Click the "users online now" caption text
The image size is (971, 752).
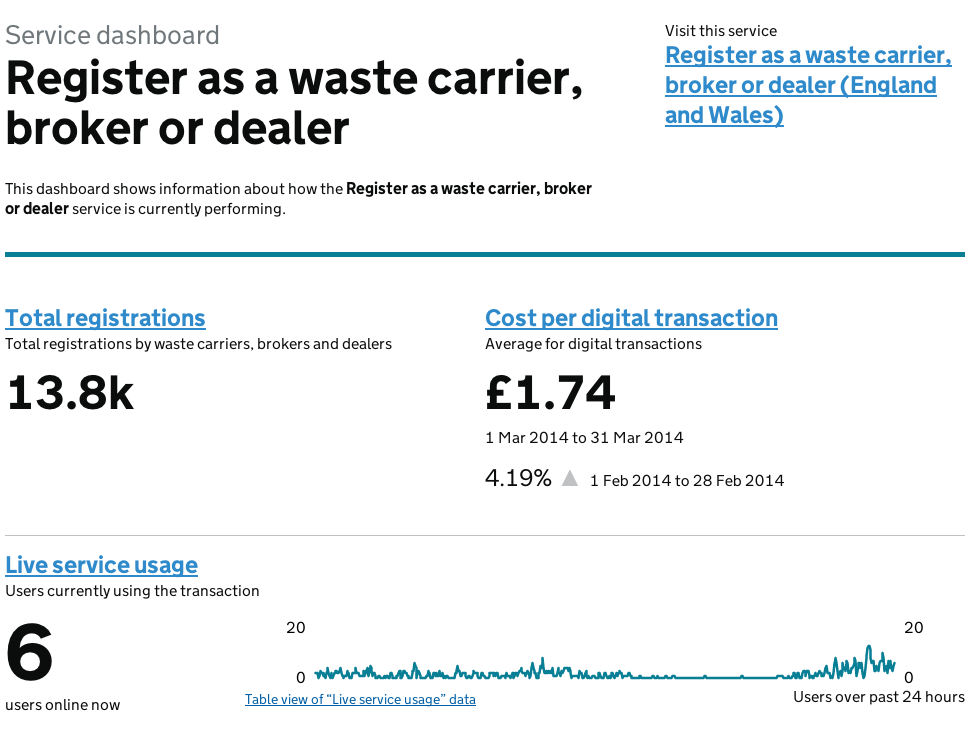tap(62, 705)
